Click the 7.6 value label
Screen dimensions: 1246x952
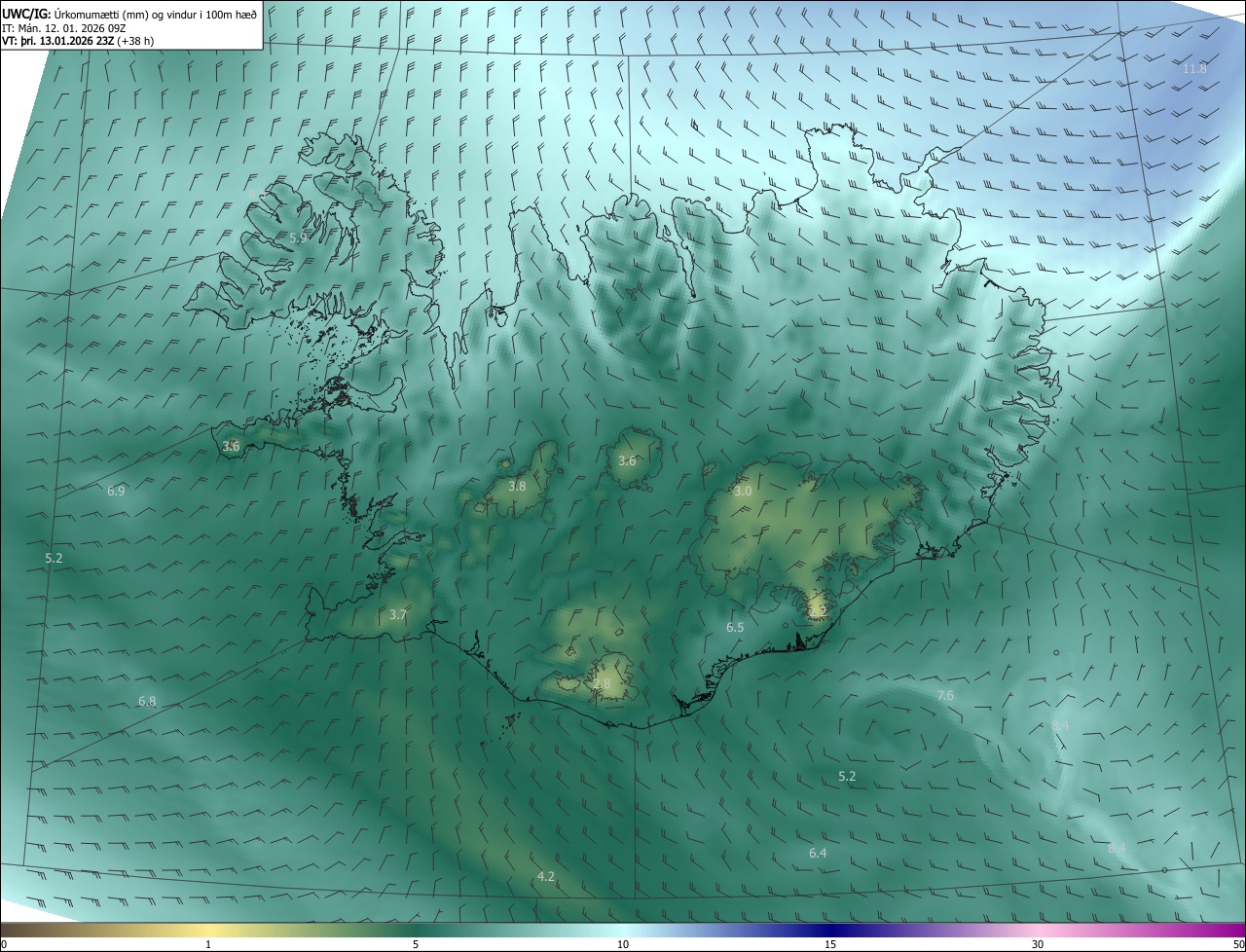(x=945, y=695)
